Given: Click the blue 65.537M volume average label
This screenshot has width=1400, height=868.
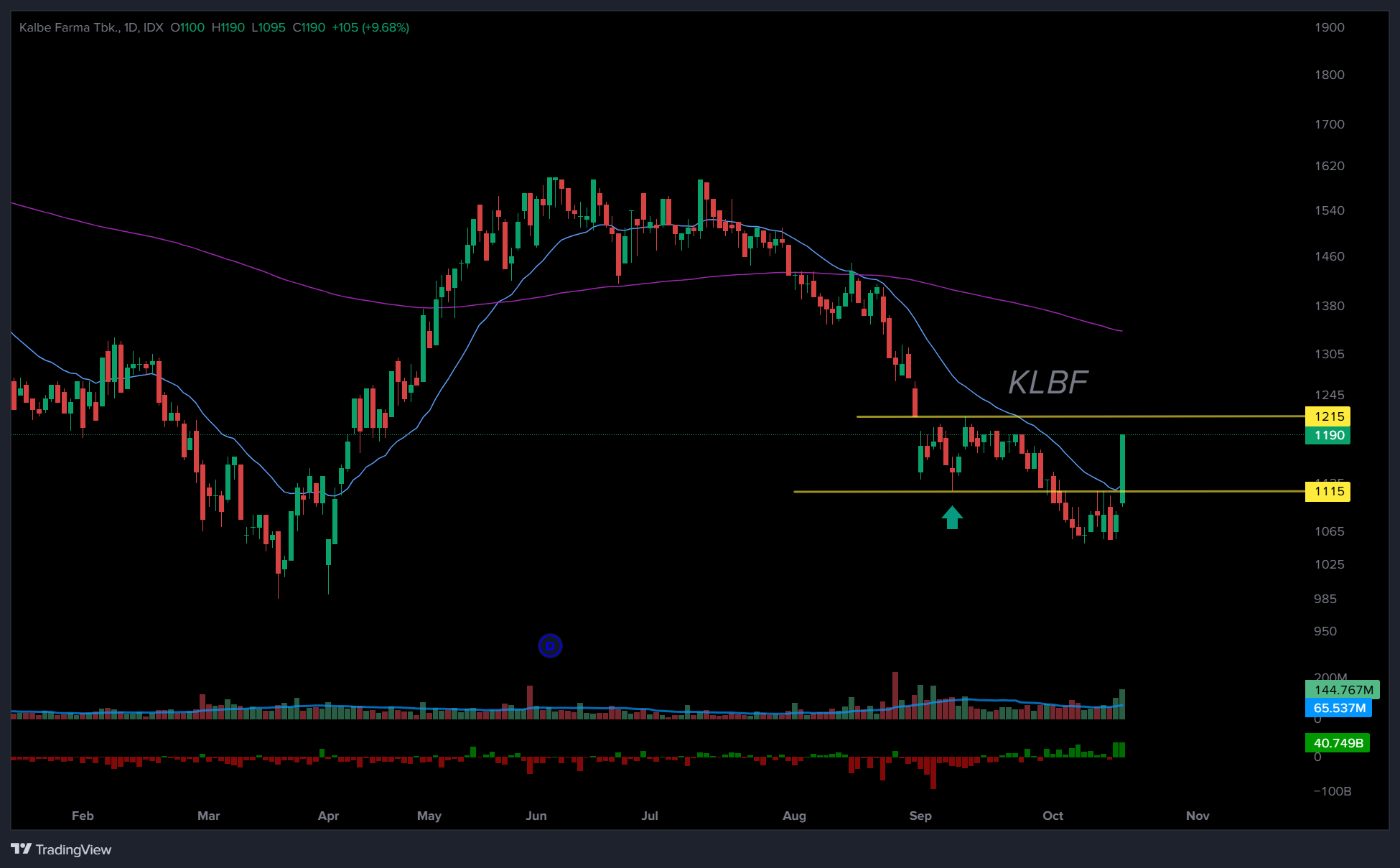Looking at the screenshot, I should (x=1338, y=708).
